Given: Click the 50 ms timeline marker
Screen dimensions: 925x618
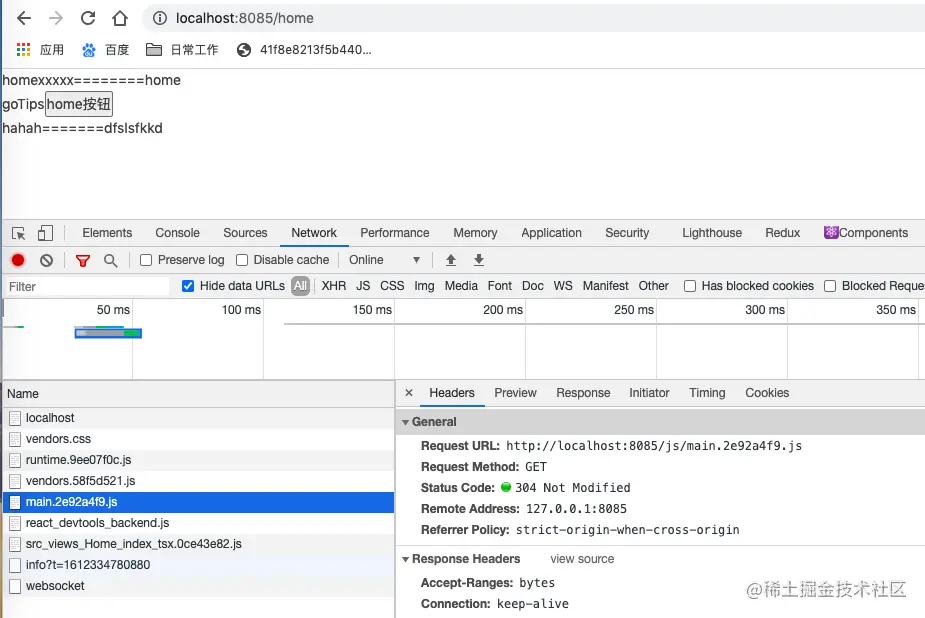Looking at the screenshot, I should pos(113,310).
